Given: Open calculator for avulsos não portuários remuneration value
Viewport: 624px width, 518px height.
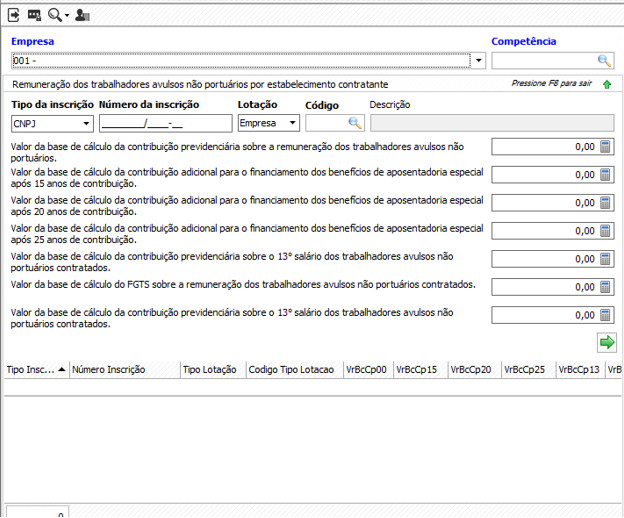Looking at the screenshot, I should (605, 147).
